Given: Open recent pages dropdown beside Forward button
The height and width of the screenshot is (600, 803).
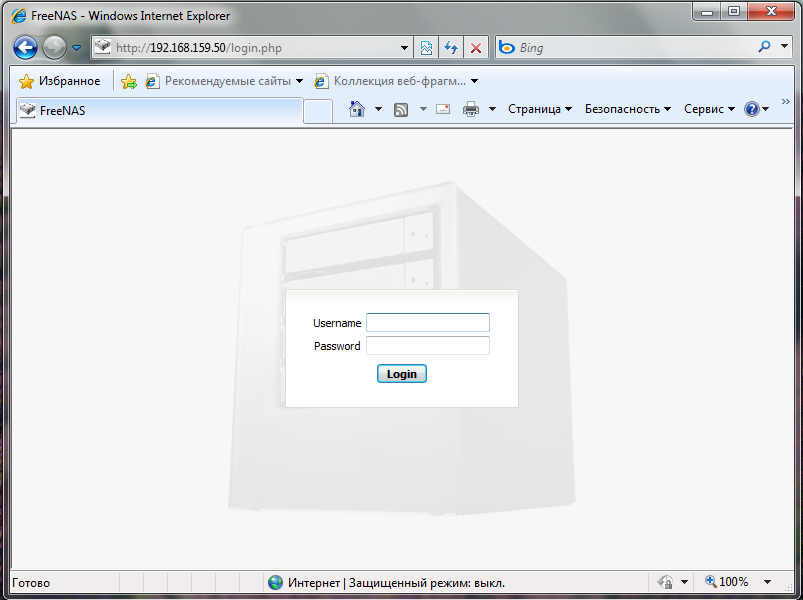Looking at the screenshot, I should pyautogui.click(x=76, y=48).
